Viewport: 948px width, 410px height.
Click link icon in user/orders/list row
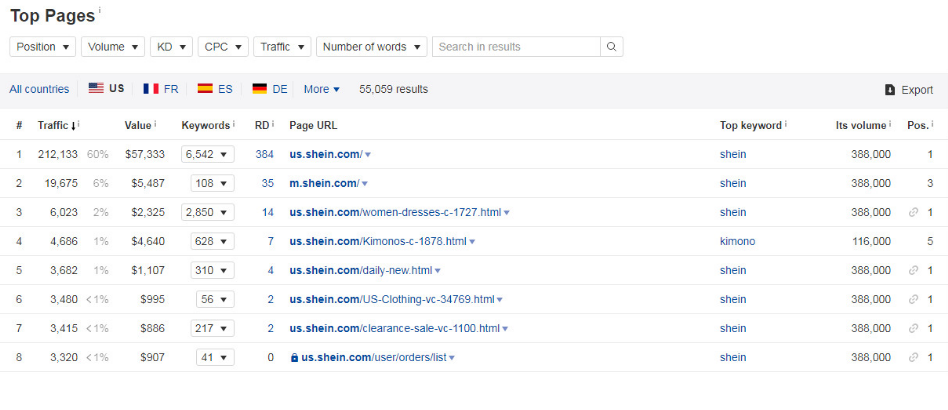[914, 357]
